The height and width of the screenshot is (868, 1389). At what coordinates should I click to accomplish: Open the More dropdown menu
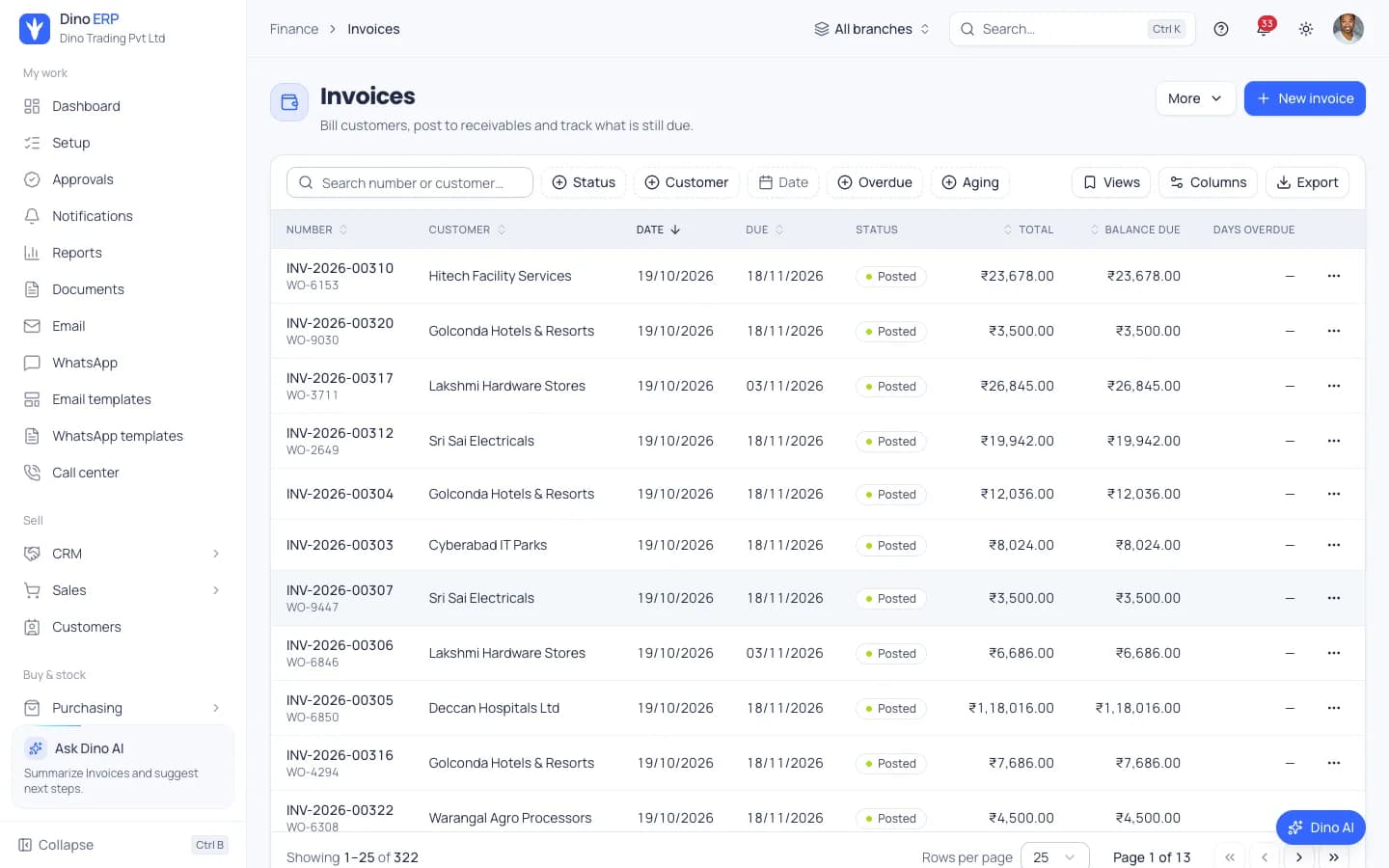(1195, 98)
